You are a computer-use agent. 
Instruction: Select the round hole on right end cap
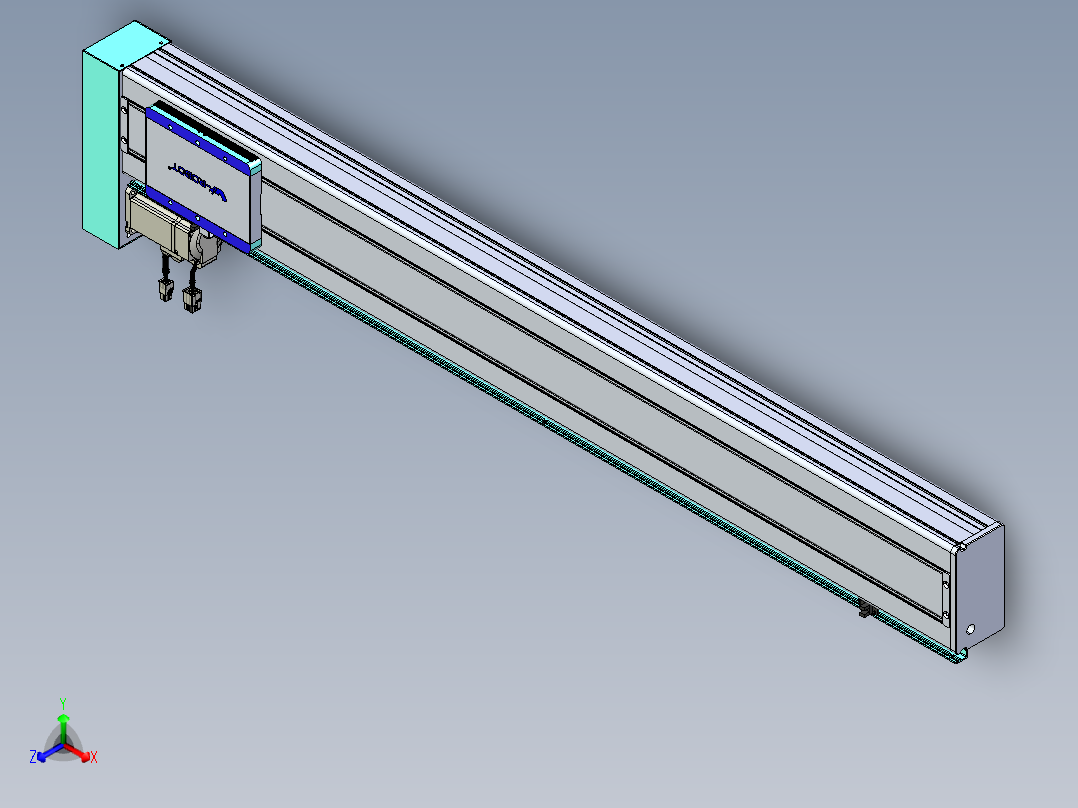coord(971,629)
